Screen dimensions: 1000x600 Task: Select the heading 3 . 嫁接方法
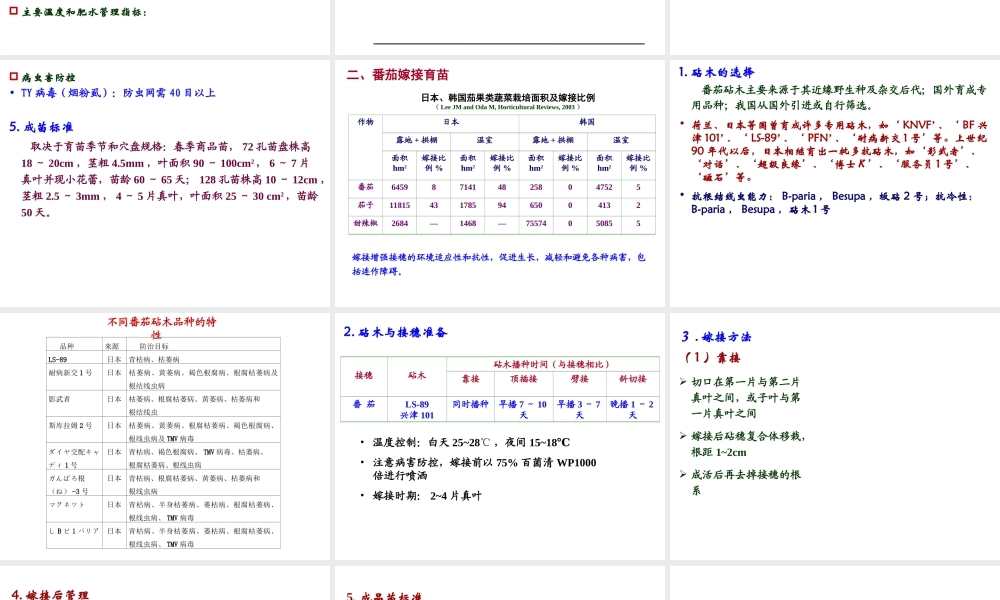(x=716, y=336)
